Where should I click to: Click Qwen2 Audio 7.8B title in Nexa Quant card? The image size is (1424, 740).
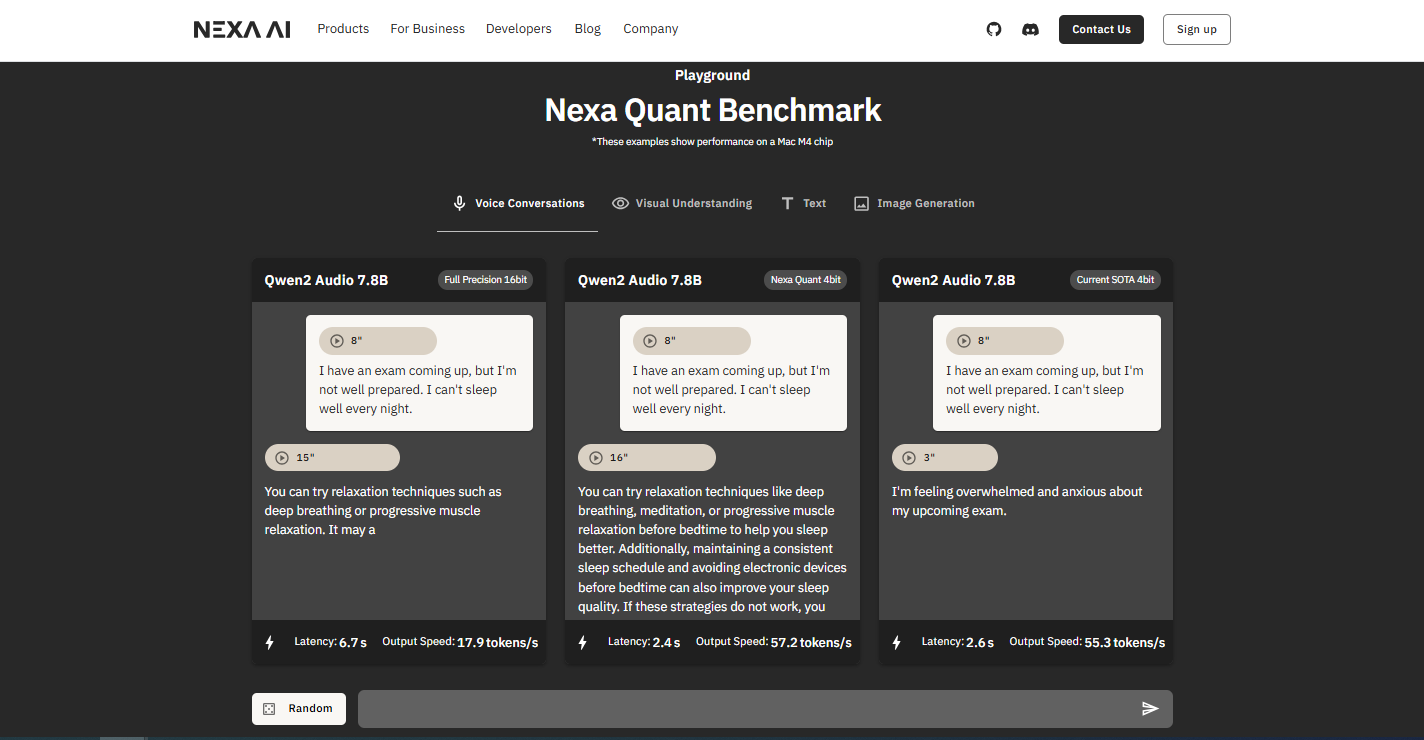(640, 280)
